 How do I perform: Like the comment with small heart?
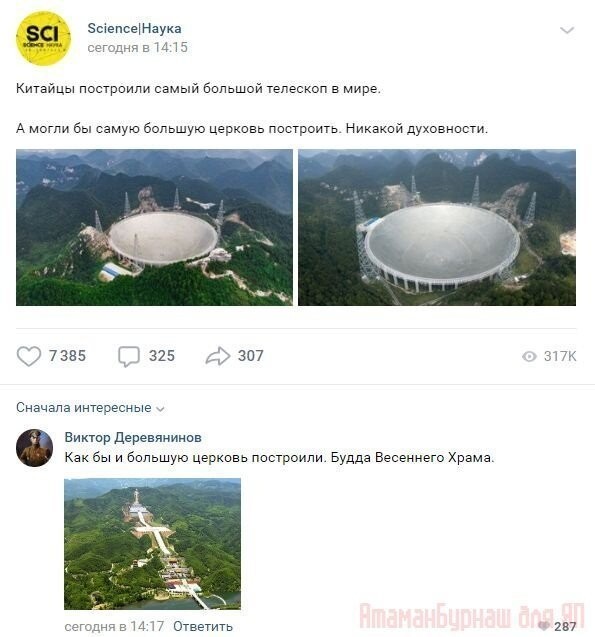pyautogui.click(x=544, y=626)
